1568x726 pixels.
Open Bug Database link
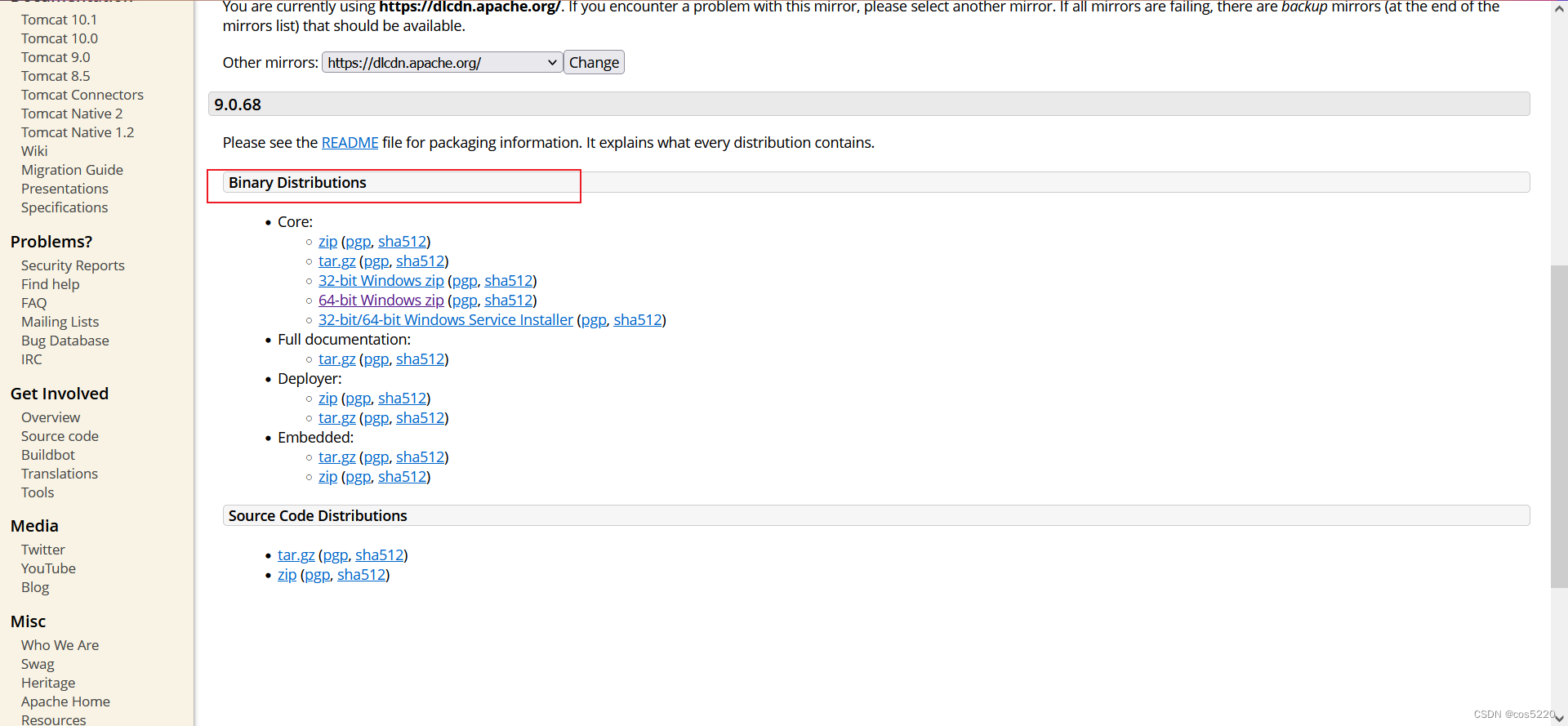[x=65, y=341]
